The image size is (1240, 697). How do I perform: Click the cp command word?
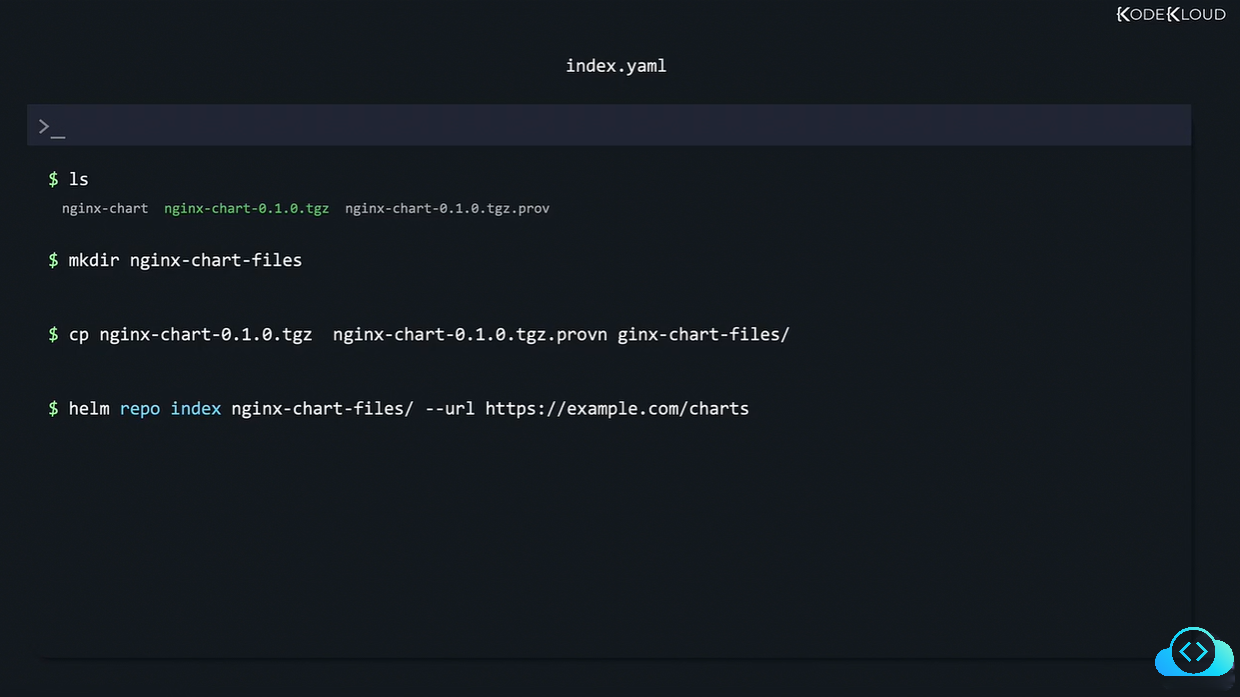78,334
